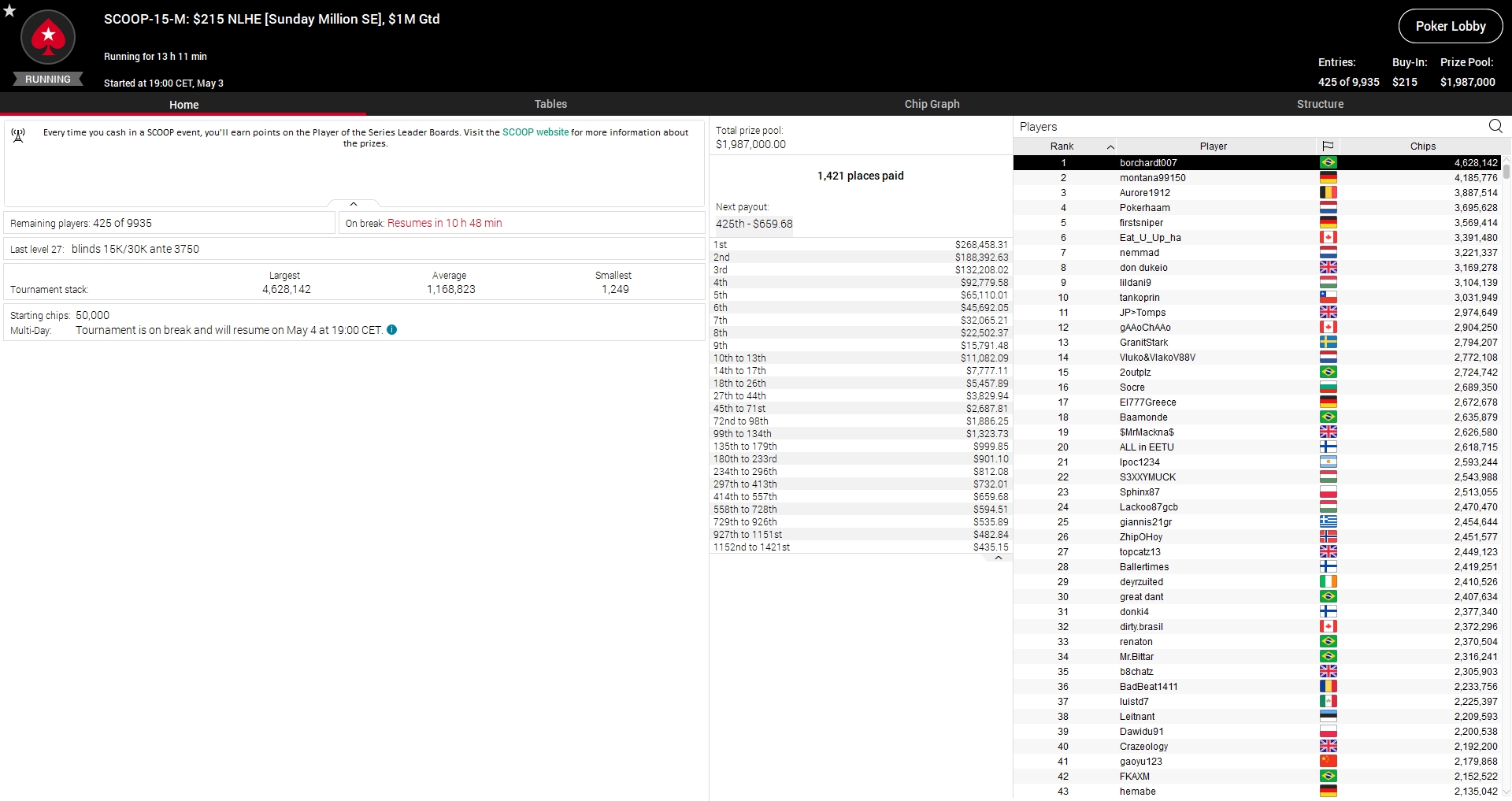Image resolution: width=1512 pixels, height=801 pixels.
Task: Click the player search magnifier icon
Action: tap(1495, 126)
